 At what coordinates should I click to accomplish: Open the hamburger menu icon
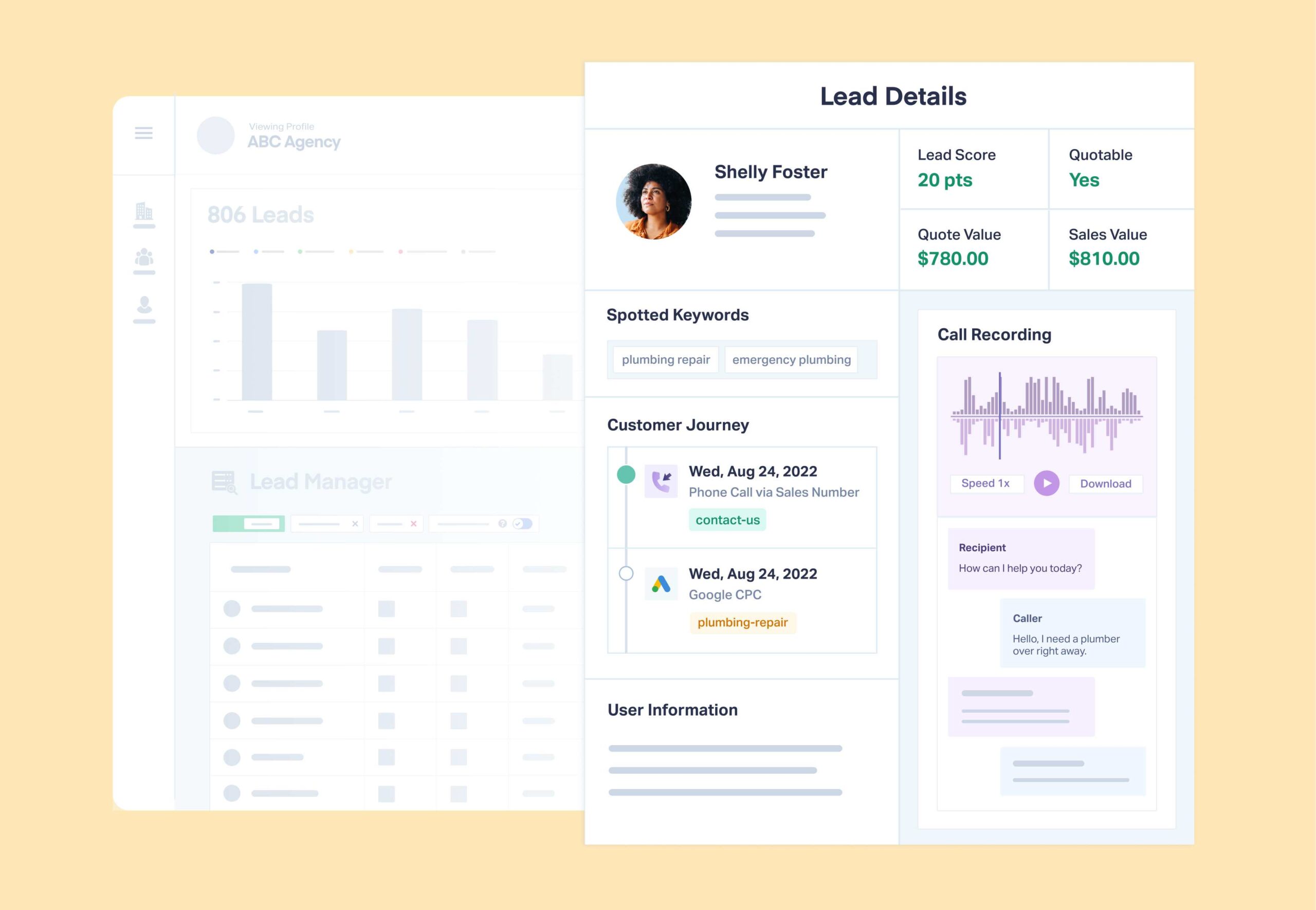pos(144,133)
